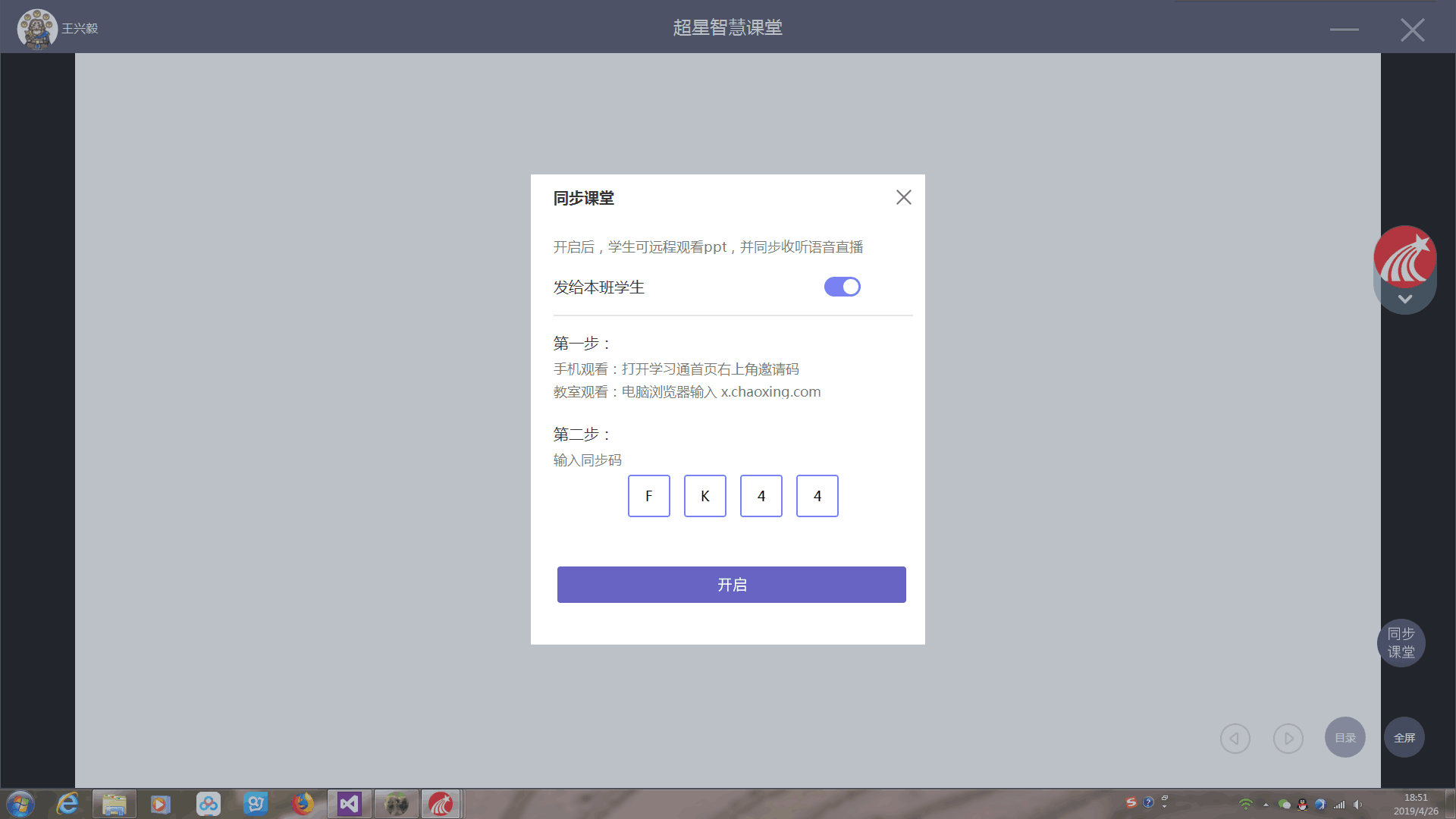
Task: Close the 同步课堂 dialog
Action: (903, 197)
